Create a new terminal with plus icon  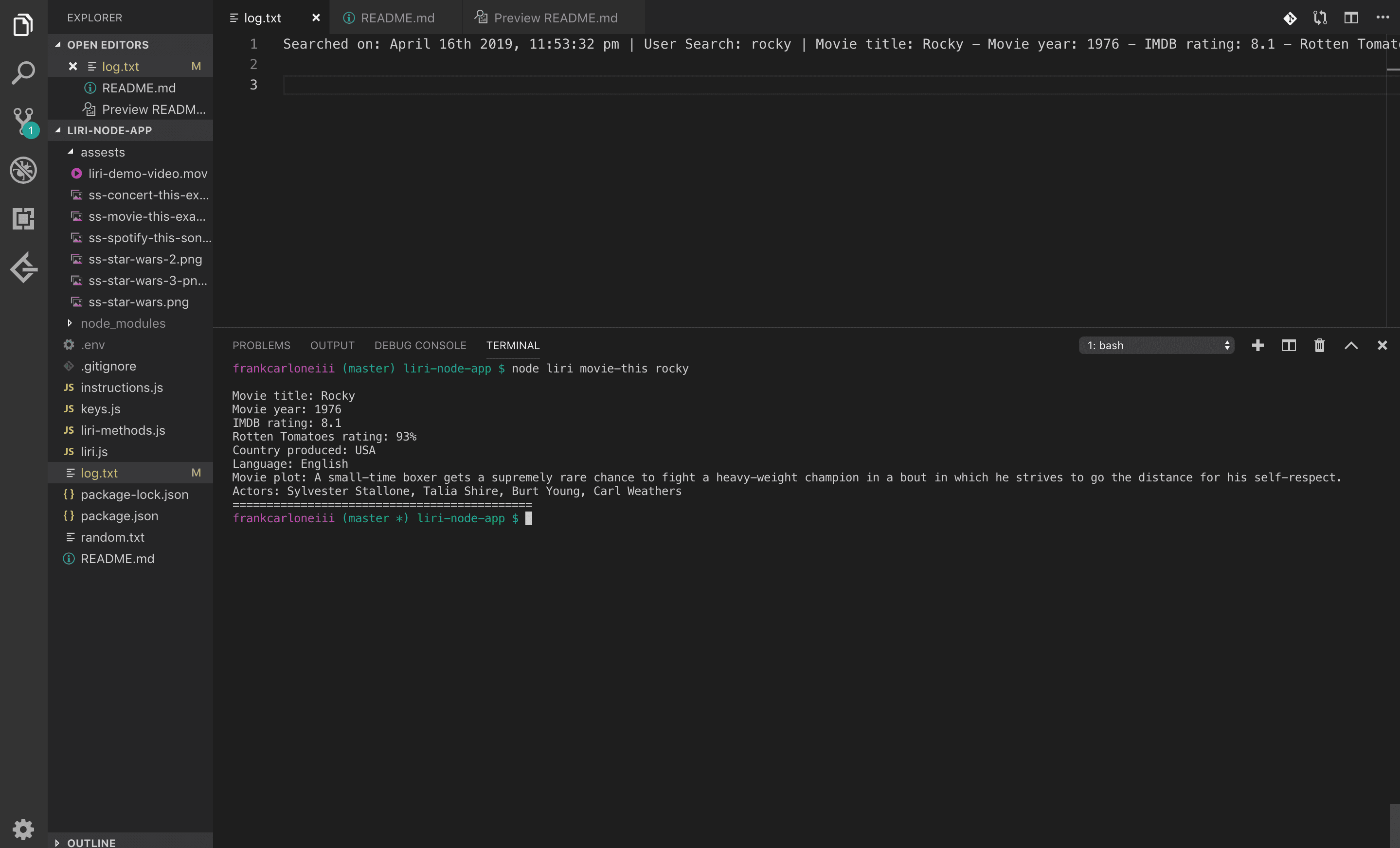point(1258,345)
